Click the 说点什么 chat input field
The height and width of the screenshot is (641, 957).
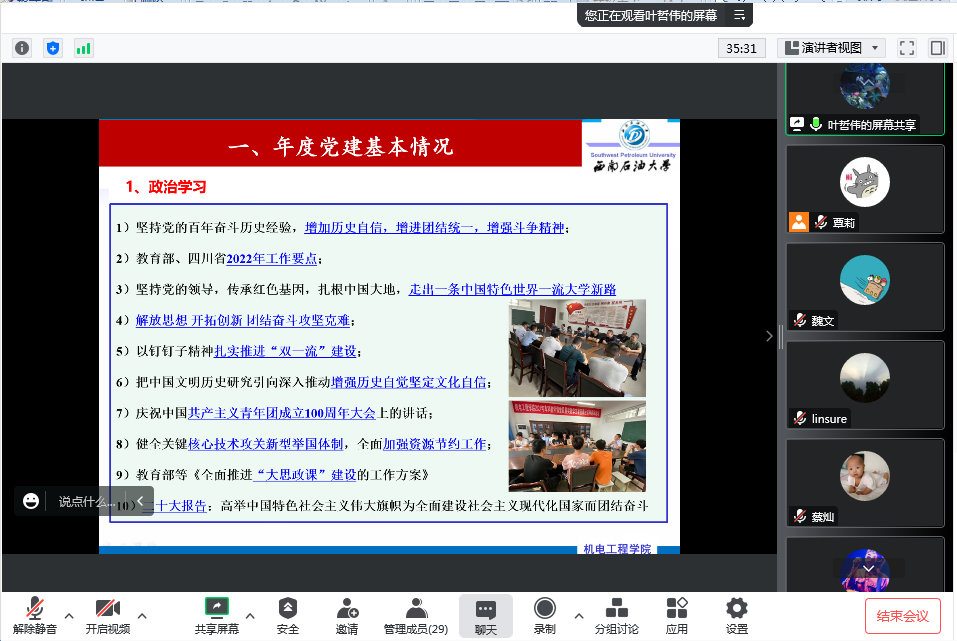84,501
